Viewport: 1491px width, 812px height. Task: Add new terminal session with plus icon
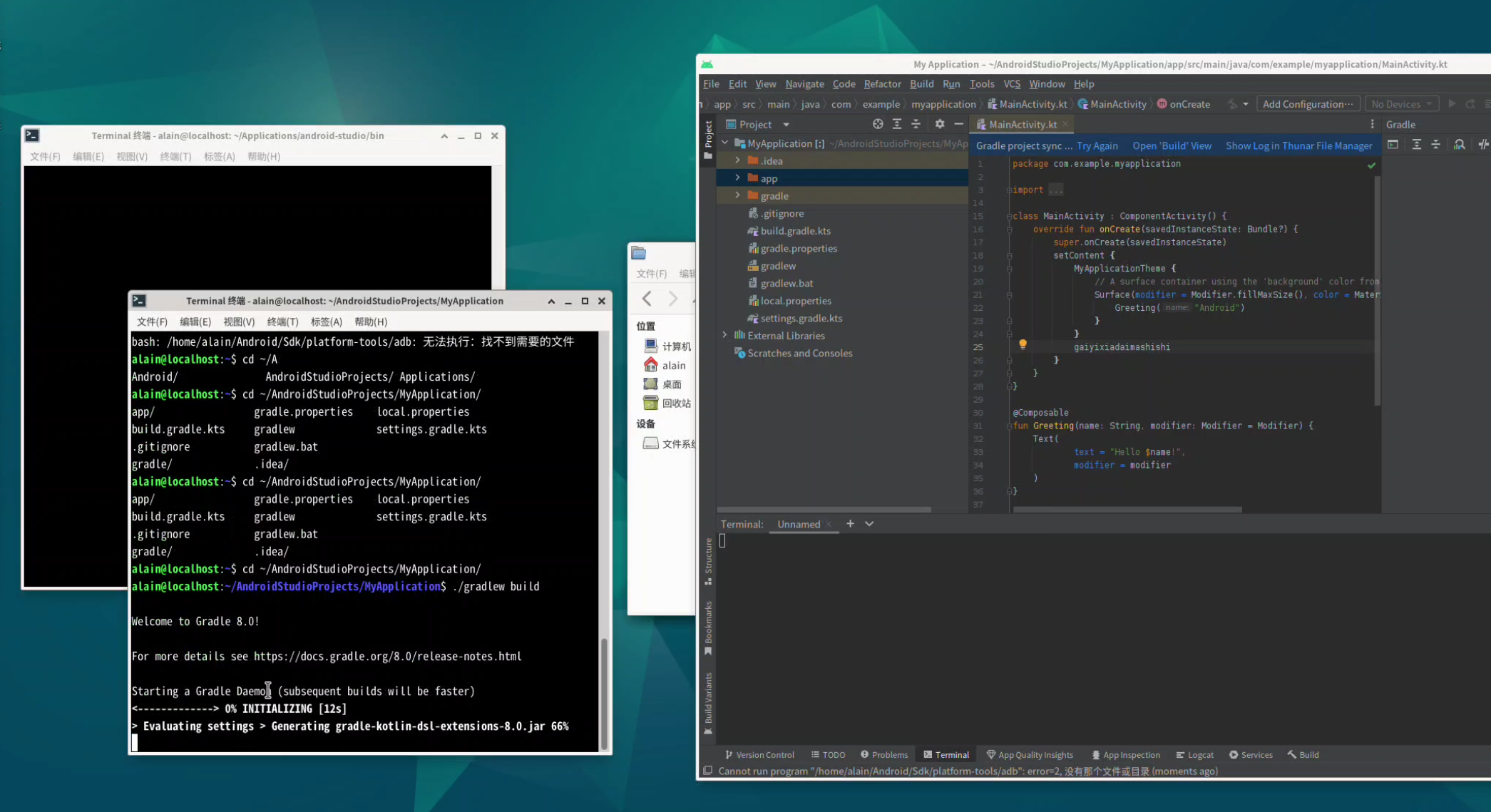[850, 524]
